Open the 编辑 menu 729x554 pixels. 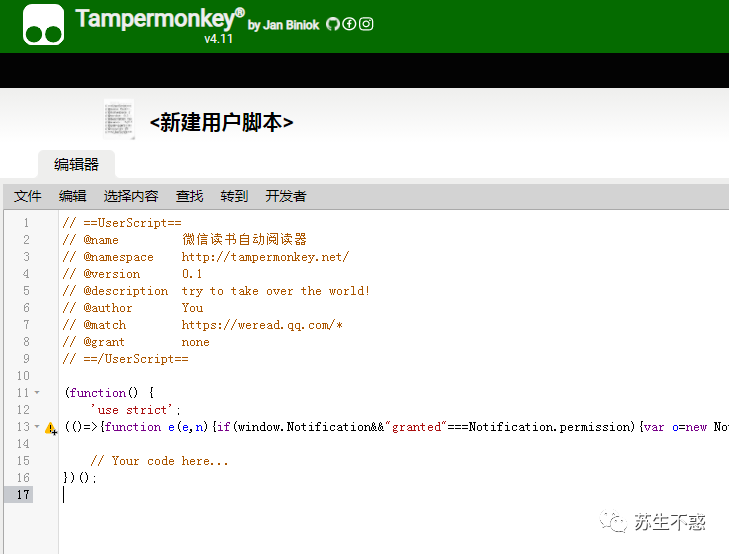73,196
